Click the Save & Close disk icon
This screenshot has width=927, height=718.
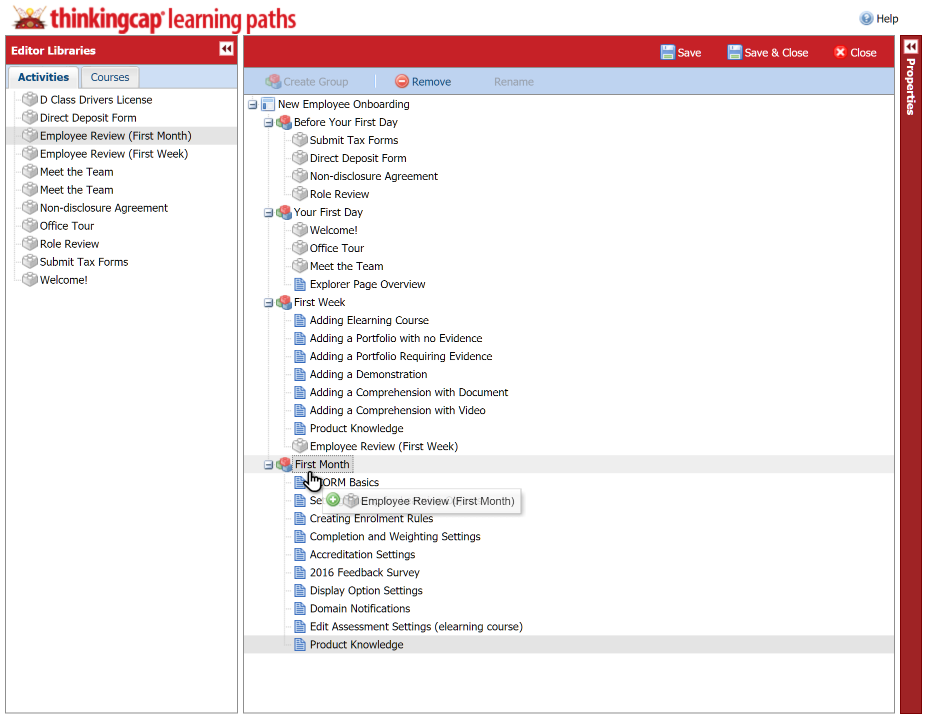[734, 52]
